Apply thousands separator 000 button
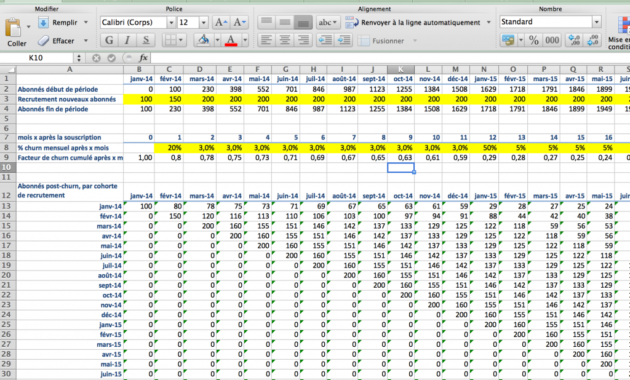The image size is (630, 380). click(552, 40)
